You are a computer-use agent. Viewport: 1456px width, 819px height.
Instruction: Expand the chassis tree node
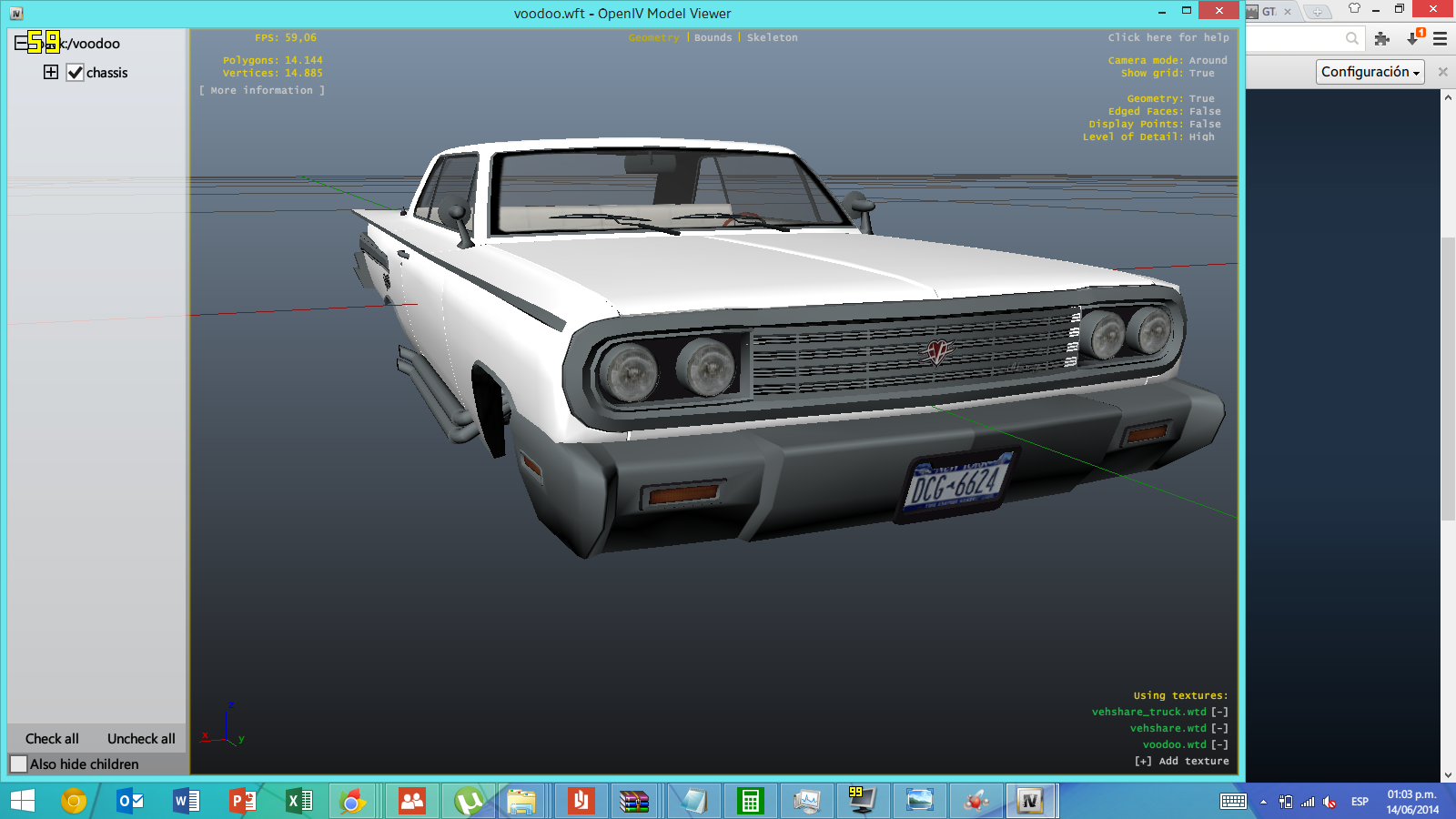pos(51,72)
